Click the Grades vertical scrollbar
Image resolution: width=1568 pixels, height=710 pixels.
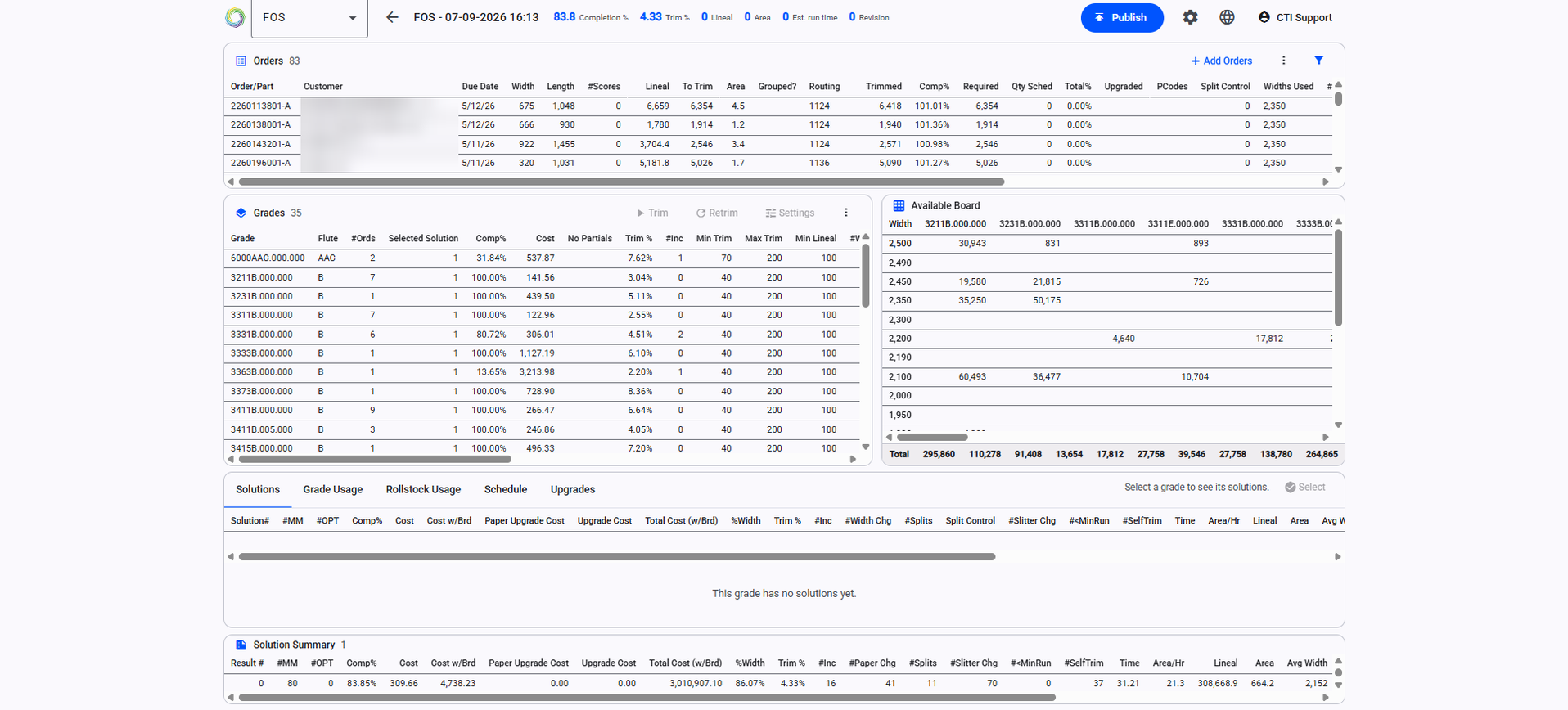(x=866, y=276)
